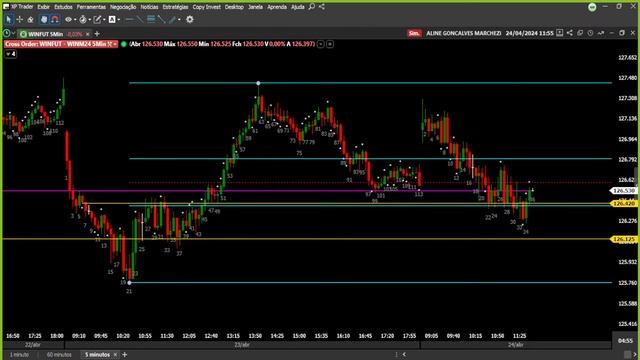The width and height of the screenshot is (640, 360).
Task: Open the search magnifier in menu bar
Action: [x=312, y=7]
